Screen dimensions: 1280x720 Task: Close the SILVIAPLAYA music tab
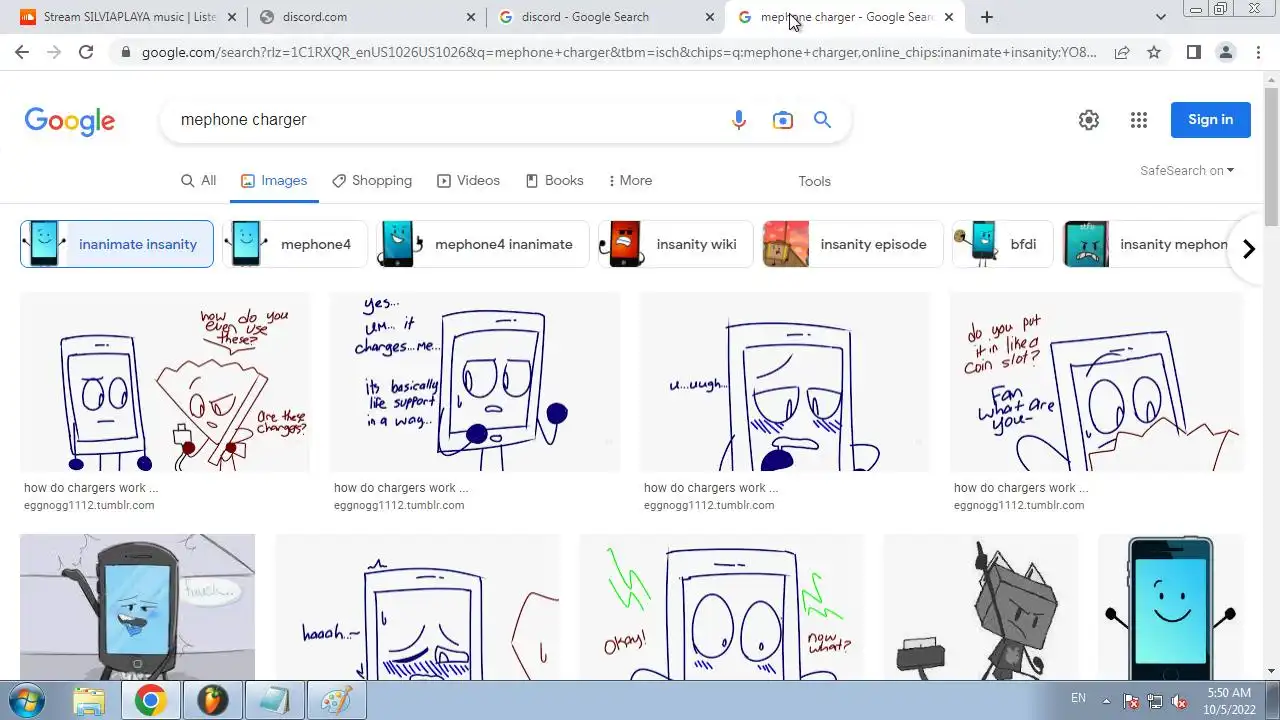pos(231,17)
